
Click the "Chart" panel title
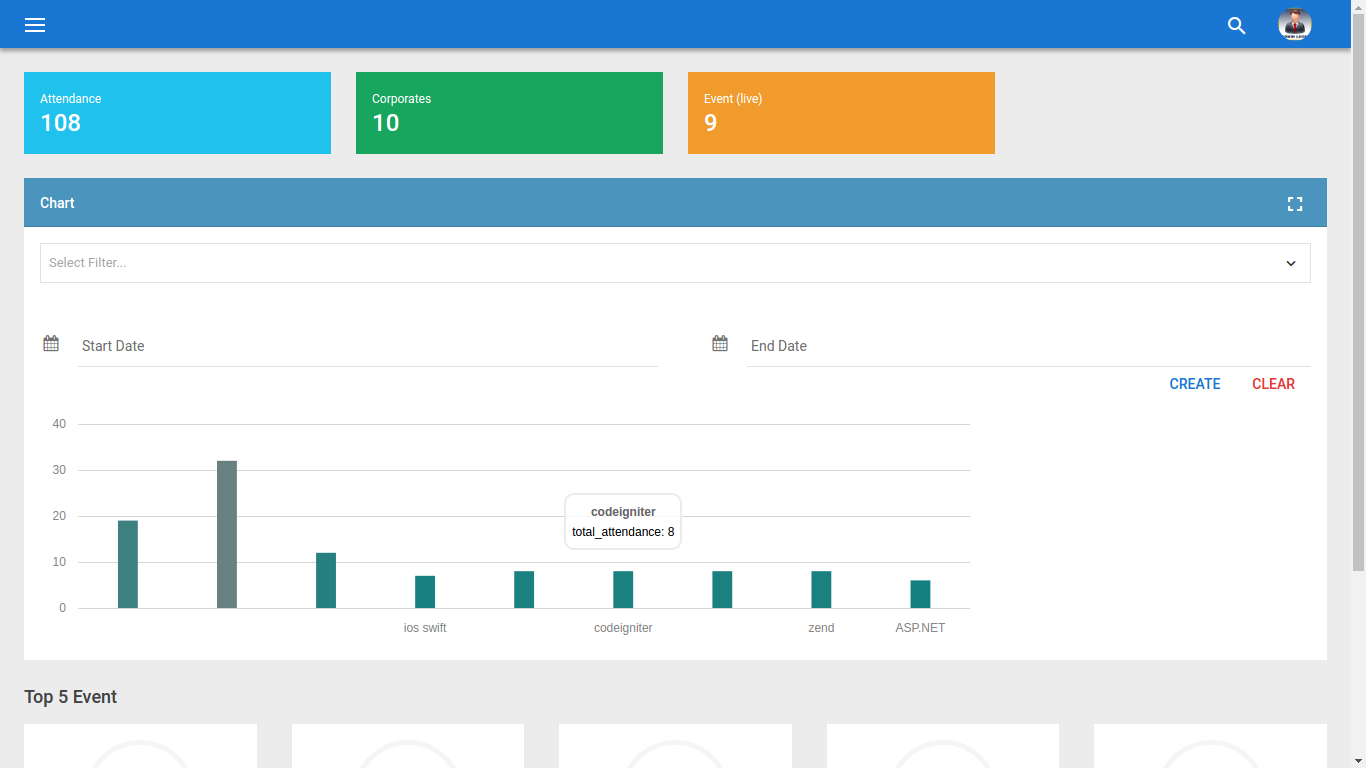tap(57, 203)
